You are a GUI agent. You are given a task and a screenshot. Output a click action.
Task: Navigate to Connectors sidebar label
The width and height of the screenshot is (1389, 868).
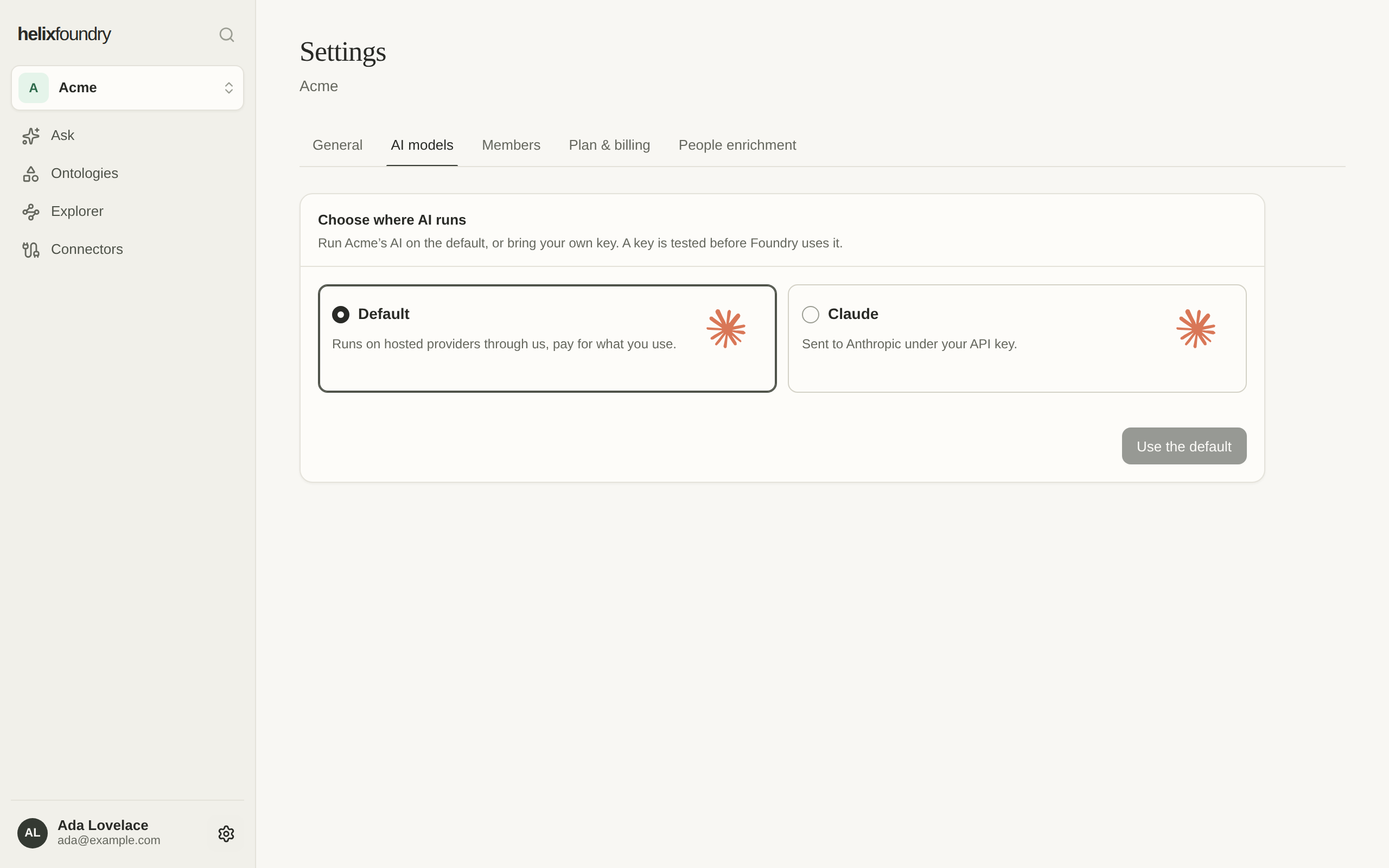pyautogui.click(x=87, y=249)
